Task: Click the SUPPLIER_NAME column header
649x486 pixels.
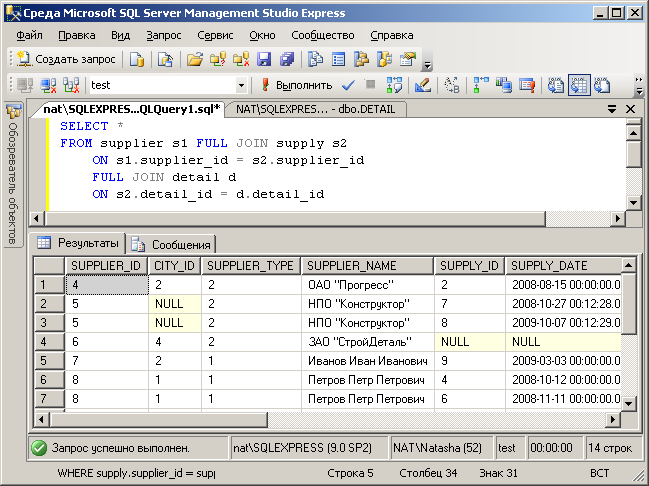Action: pos(368,266)
